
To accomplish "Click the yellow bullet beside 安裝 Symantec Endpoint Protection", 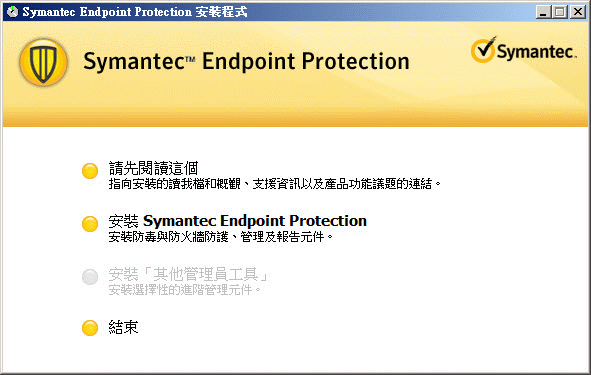I will pos(90,224).
